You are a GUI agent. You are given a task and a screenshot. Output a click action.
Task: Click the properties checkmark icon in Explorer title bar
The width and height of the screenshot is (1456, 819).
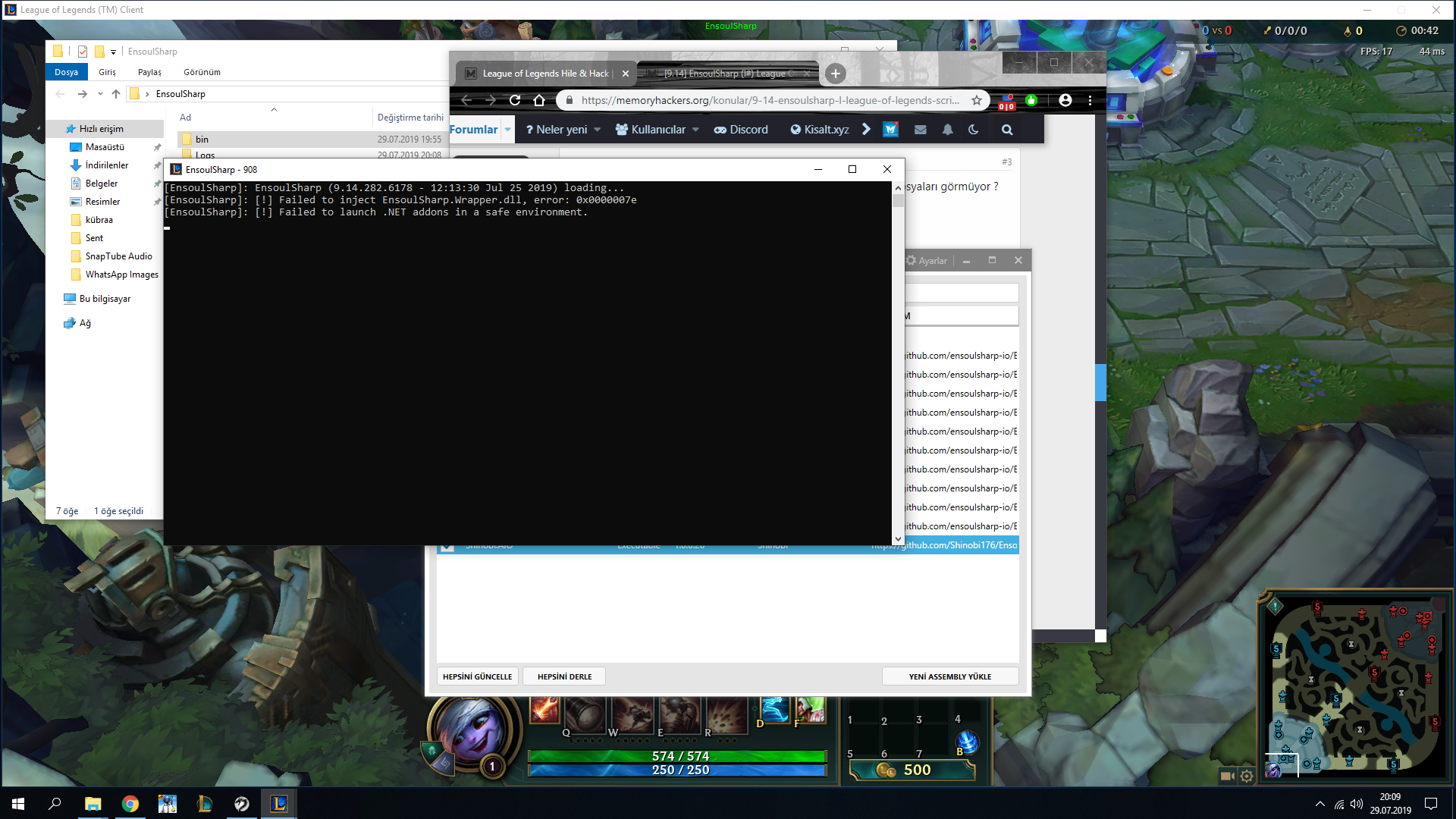click(x=83, y=52)
